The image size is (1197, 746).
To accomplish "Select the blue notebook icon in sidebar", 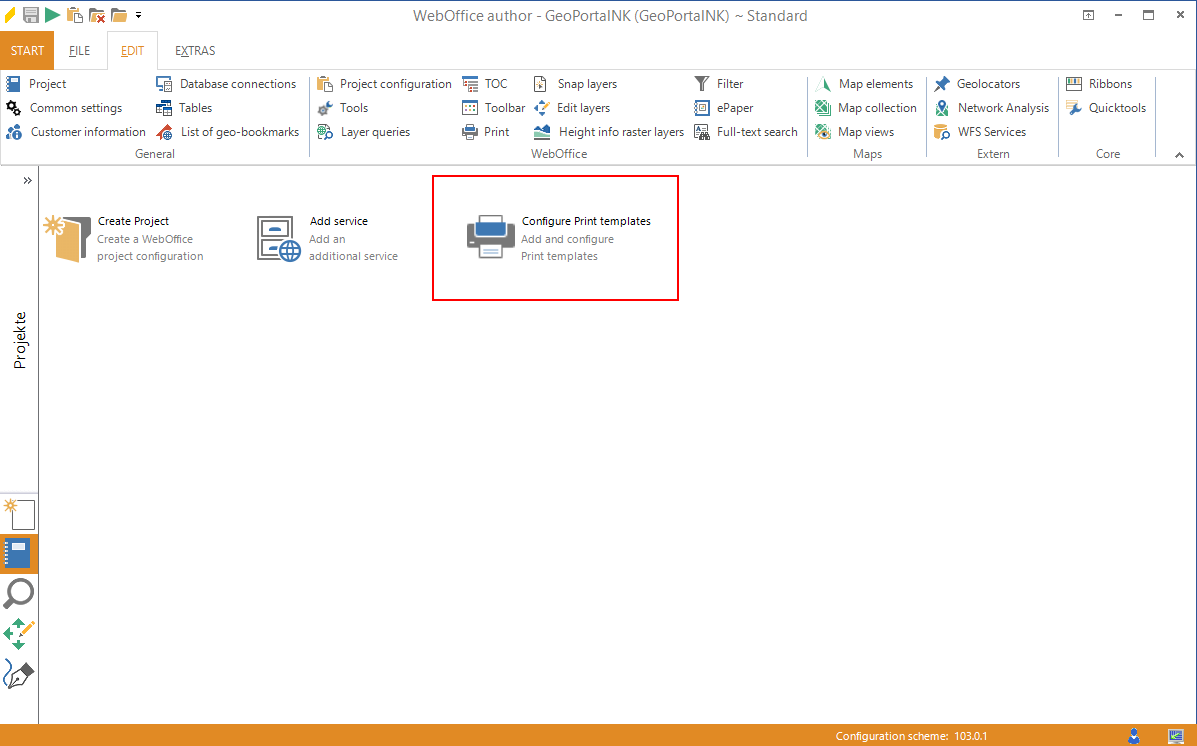I will pos(18,554).
